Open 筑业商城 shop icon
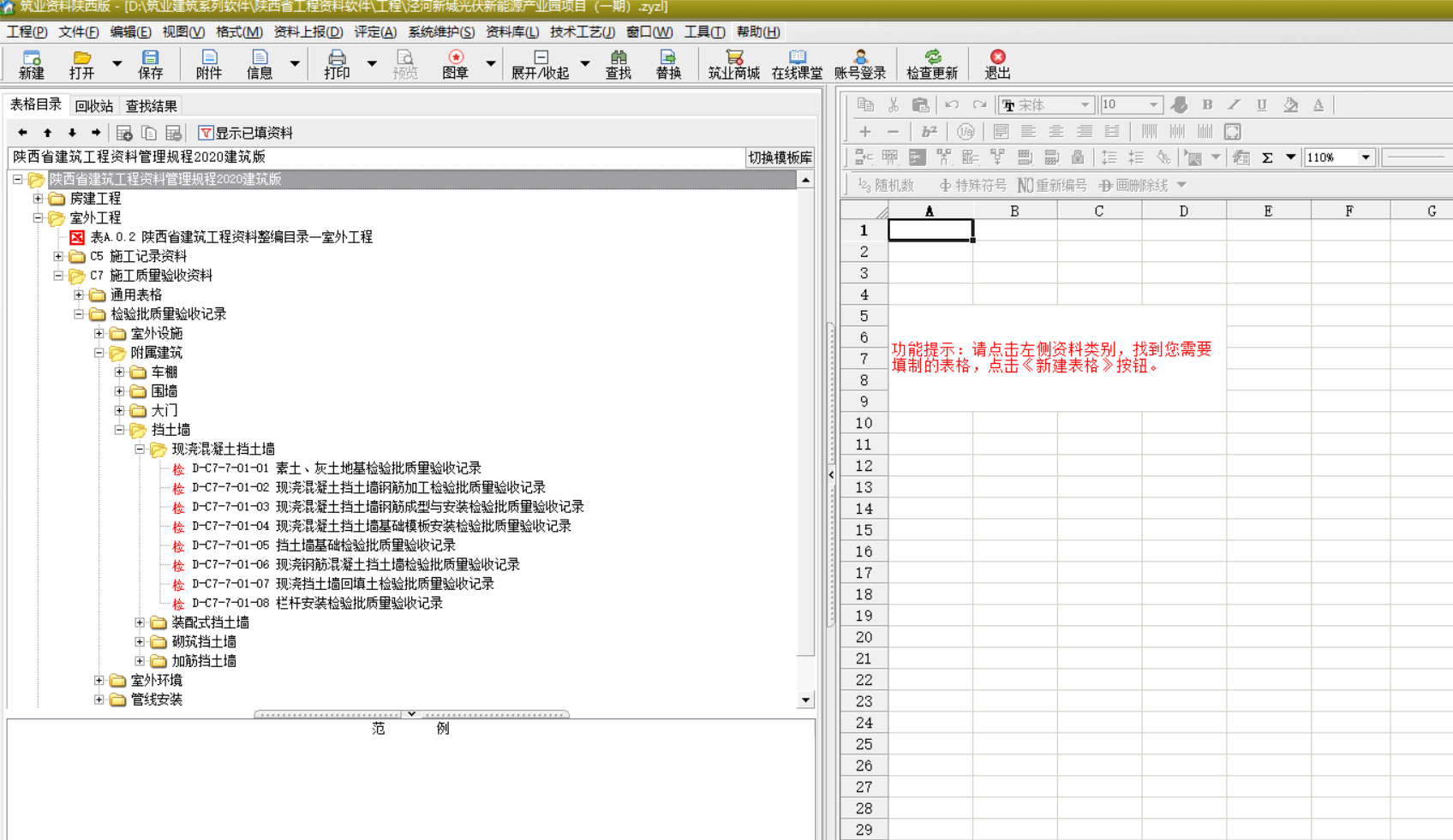Screen dimensions: 1453x840 click(x=734, y=64)
